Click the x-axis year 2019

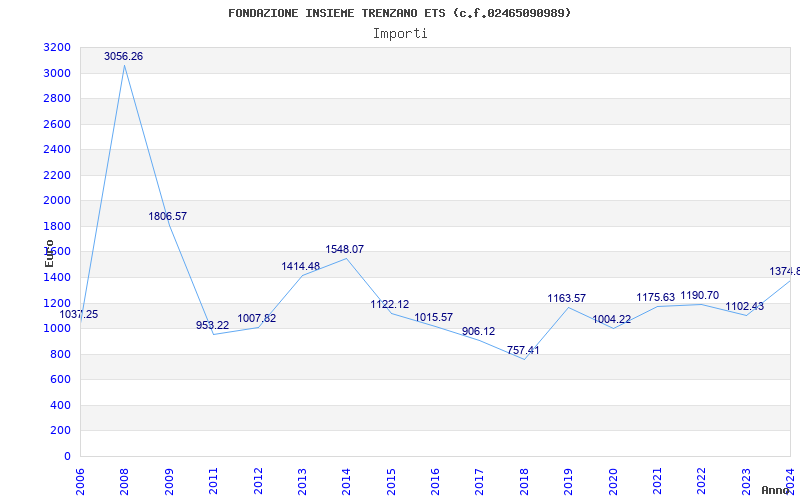coord(569,481)
